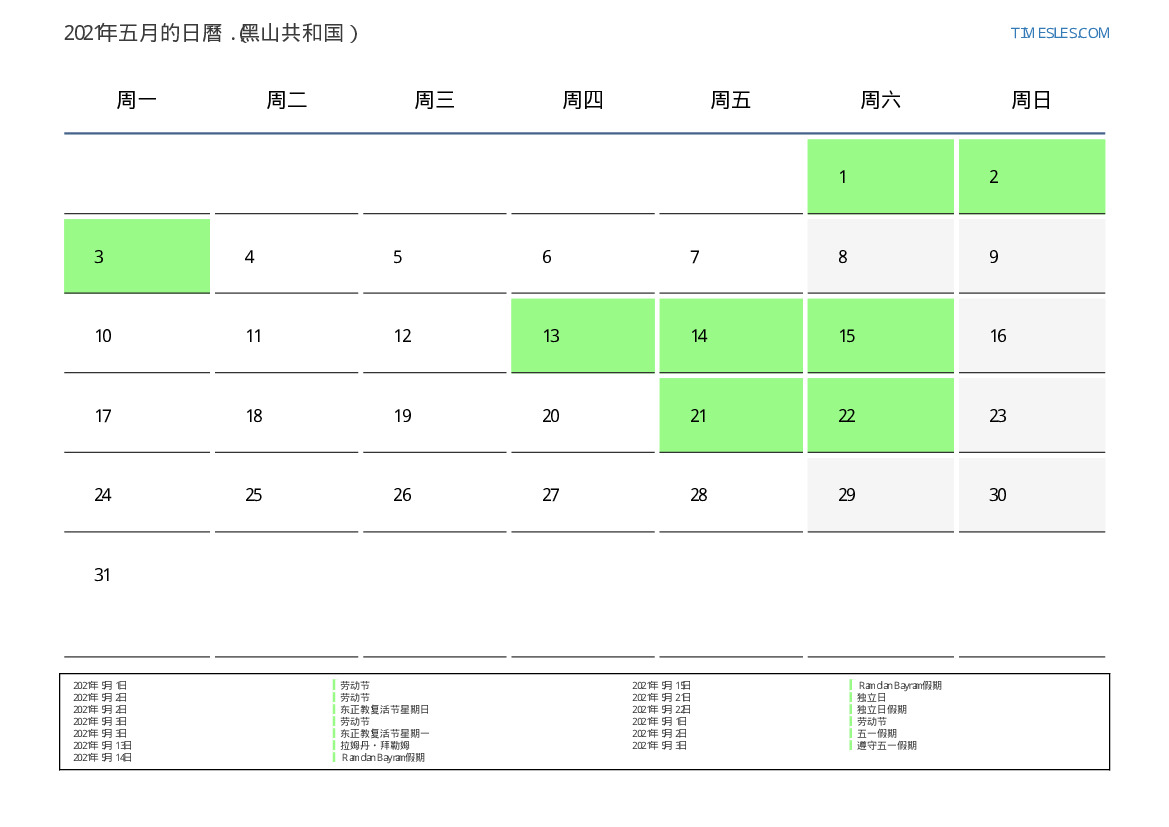
Task: Click the 东正教复活节星期日 legend entry
Action: point(384,709)
